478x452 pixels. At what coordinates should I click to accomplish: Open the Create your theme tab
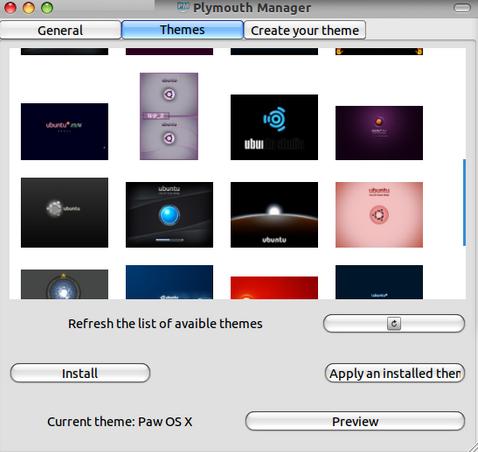tap(305, 30)
